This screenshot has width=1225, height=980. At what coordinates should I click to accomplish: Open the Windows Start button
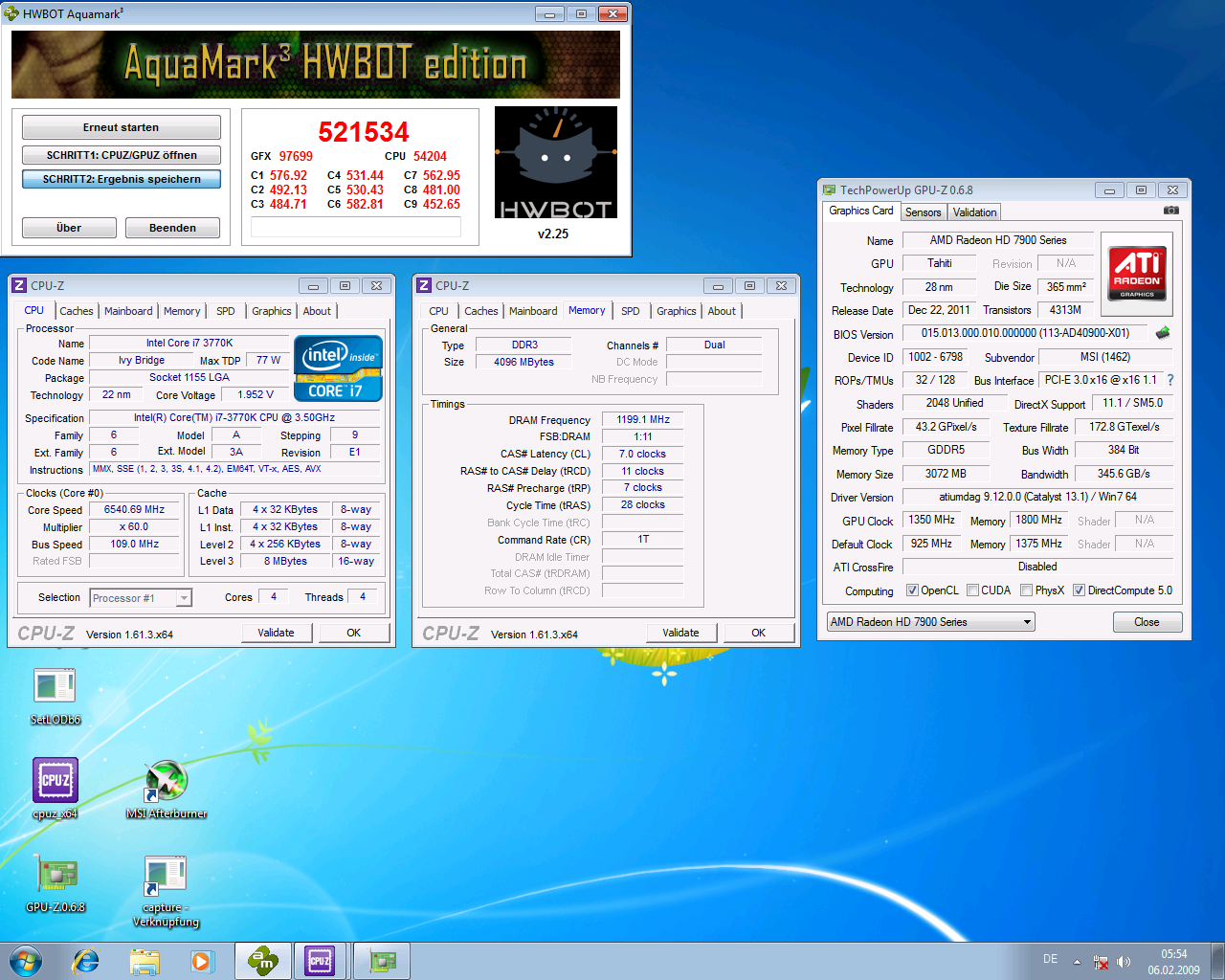click(26, 961)
